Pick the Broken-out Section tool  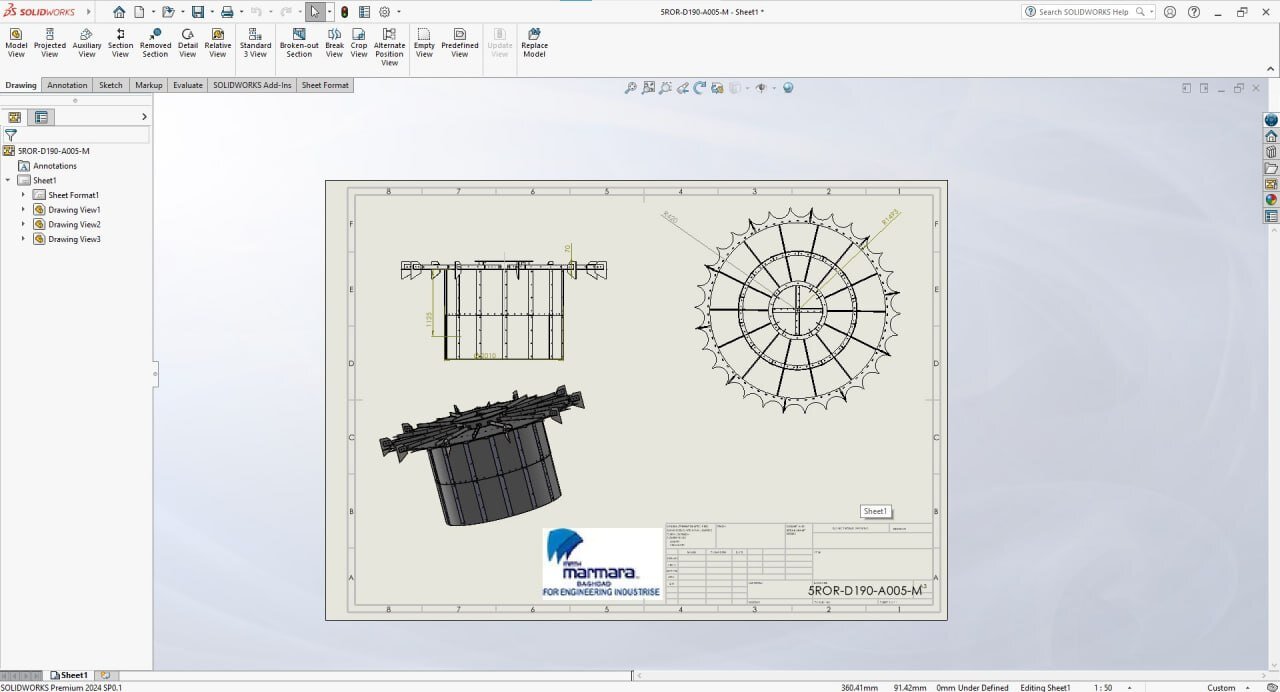click(299, 44)
